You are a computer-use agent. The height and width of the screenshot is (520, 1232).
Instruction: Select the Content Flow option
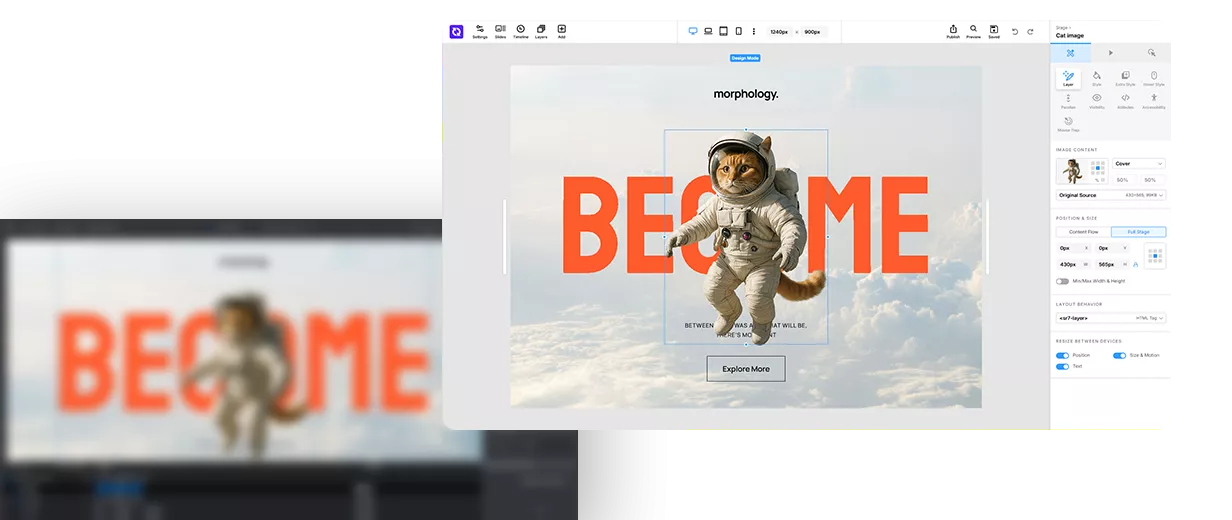click(1083, 231)
